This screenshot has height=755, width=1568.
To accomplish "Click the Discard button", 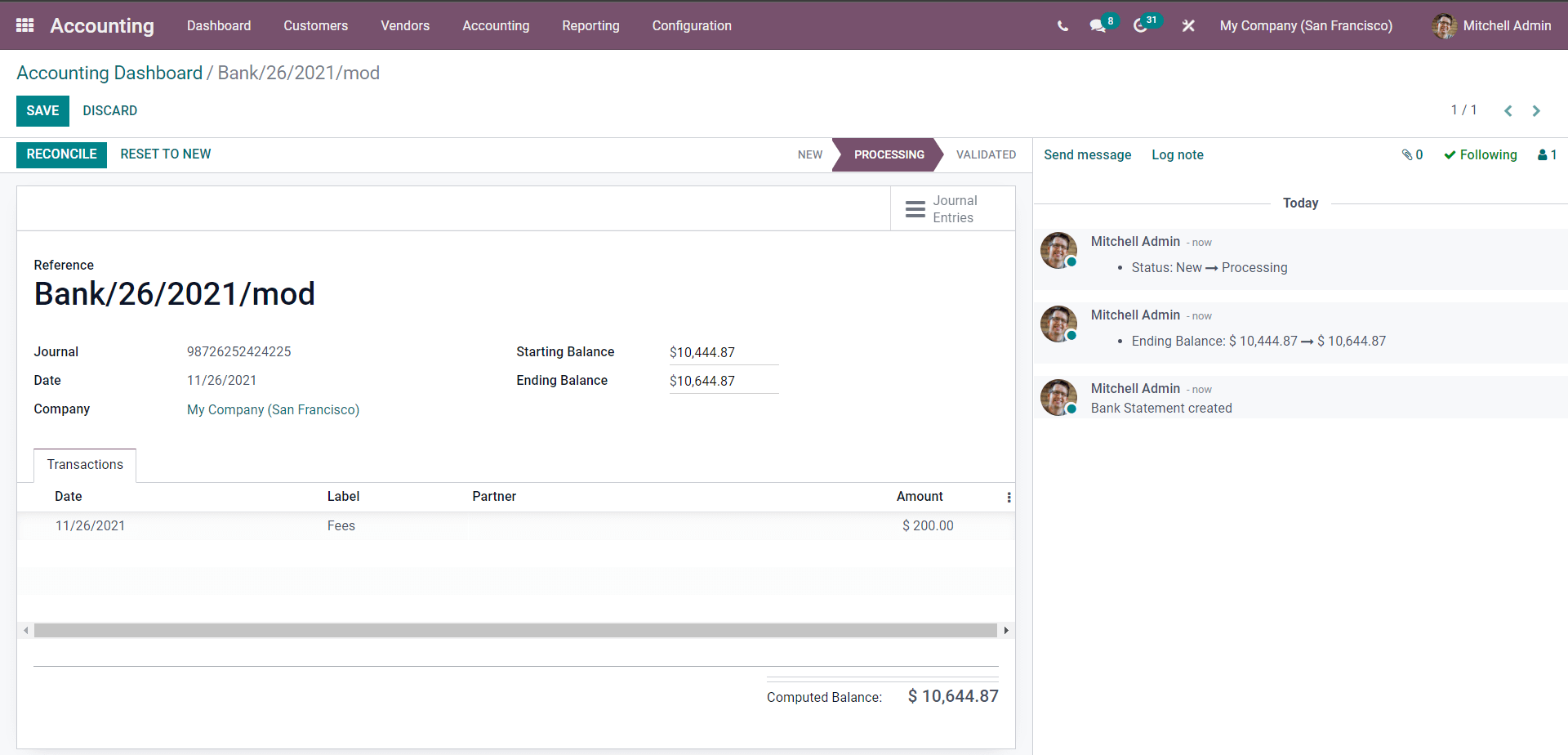I will click(x=109, y=111).
